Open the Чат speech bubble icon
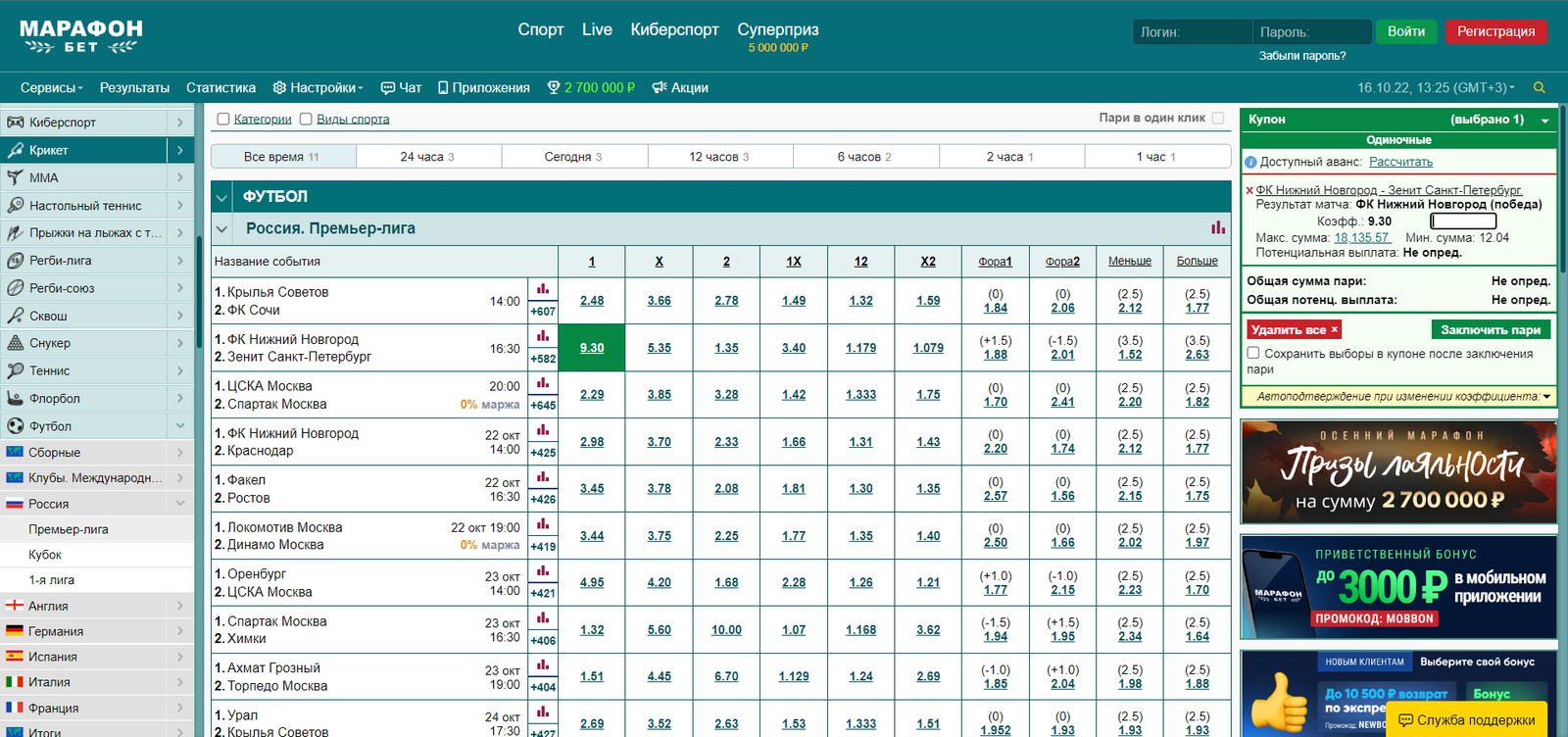Screen dimensions: 1568x737 point(388,87)
